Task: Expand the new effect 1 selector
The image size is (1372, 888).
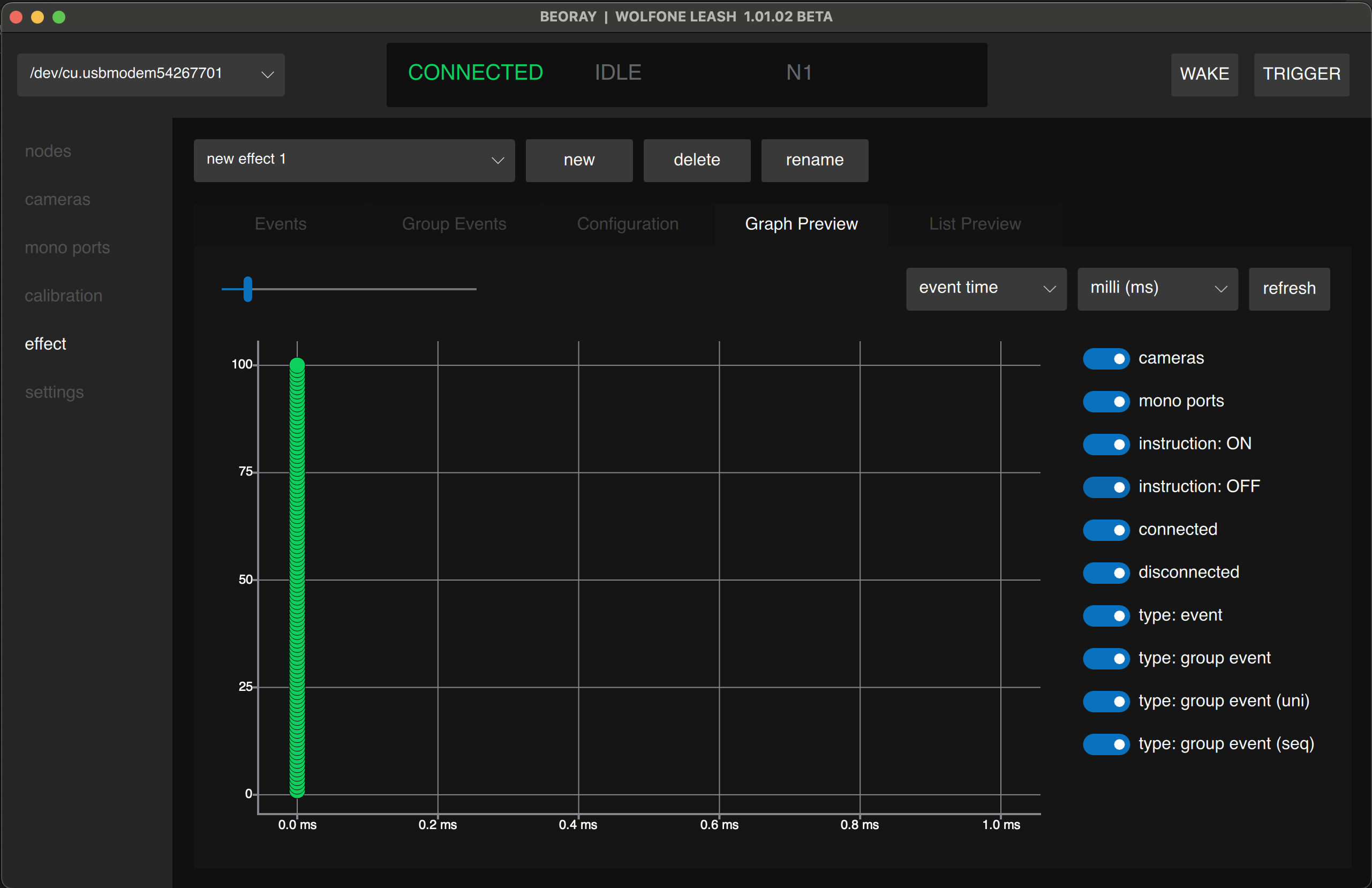Action: click(353, 160)
